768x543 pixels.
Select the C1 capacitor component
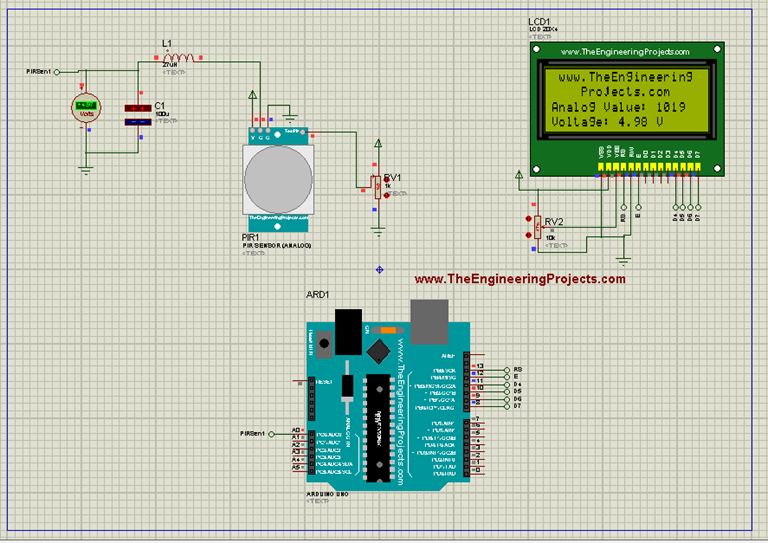point(136,114)
